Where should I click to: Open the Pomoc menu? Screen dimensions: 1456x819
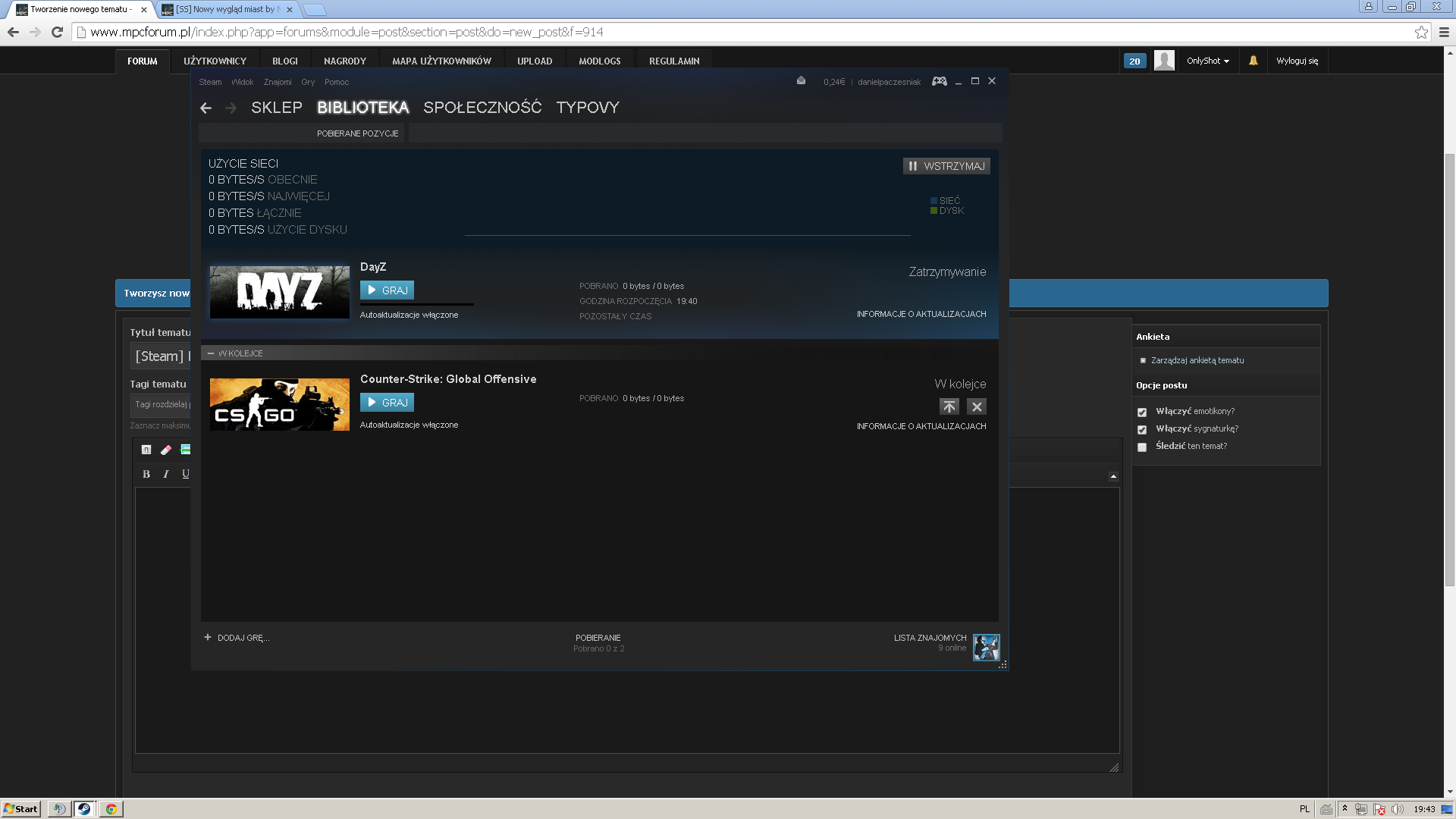(337, 82)
